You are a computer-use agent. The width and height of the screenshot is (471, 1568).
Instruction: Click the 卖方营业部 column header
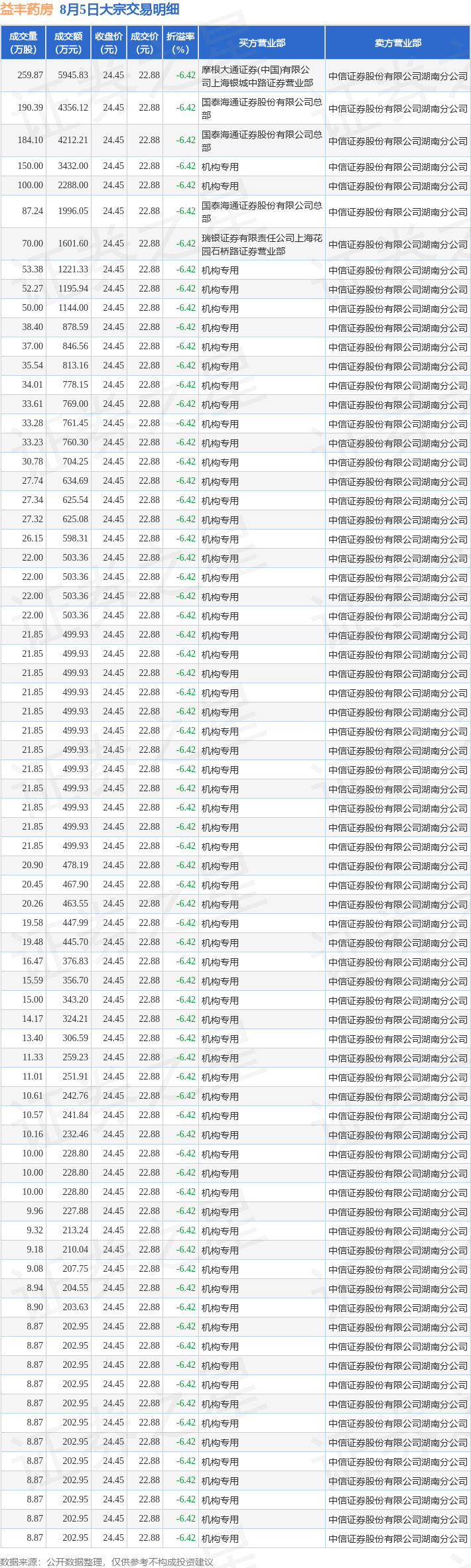[x=397, y=43]
